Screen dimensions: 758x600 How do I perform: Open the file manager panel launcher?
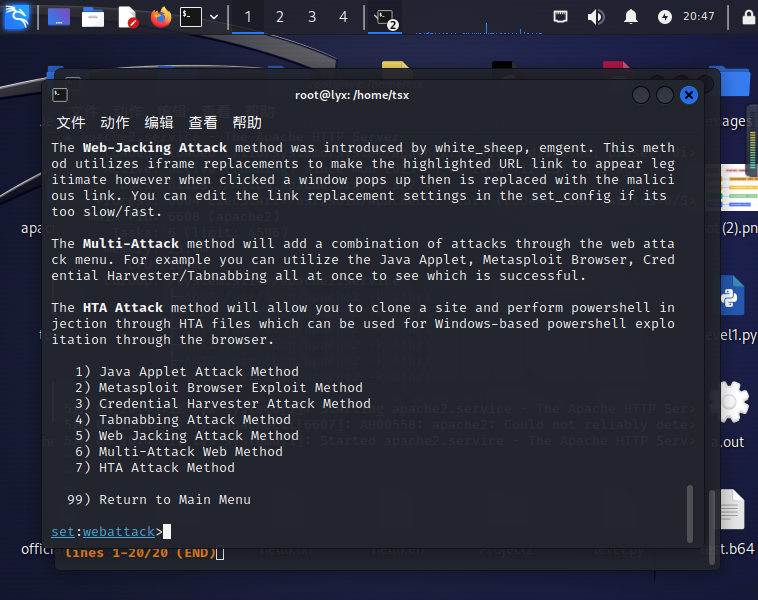93,17
